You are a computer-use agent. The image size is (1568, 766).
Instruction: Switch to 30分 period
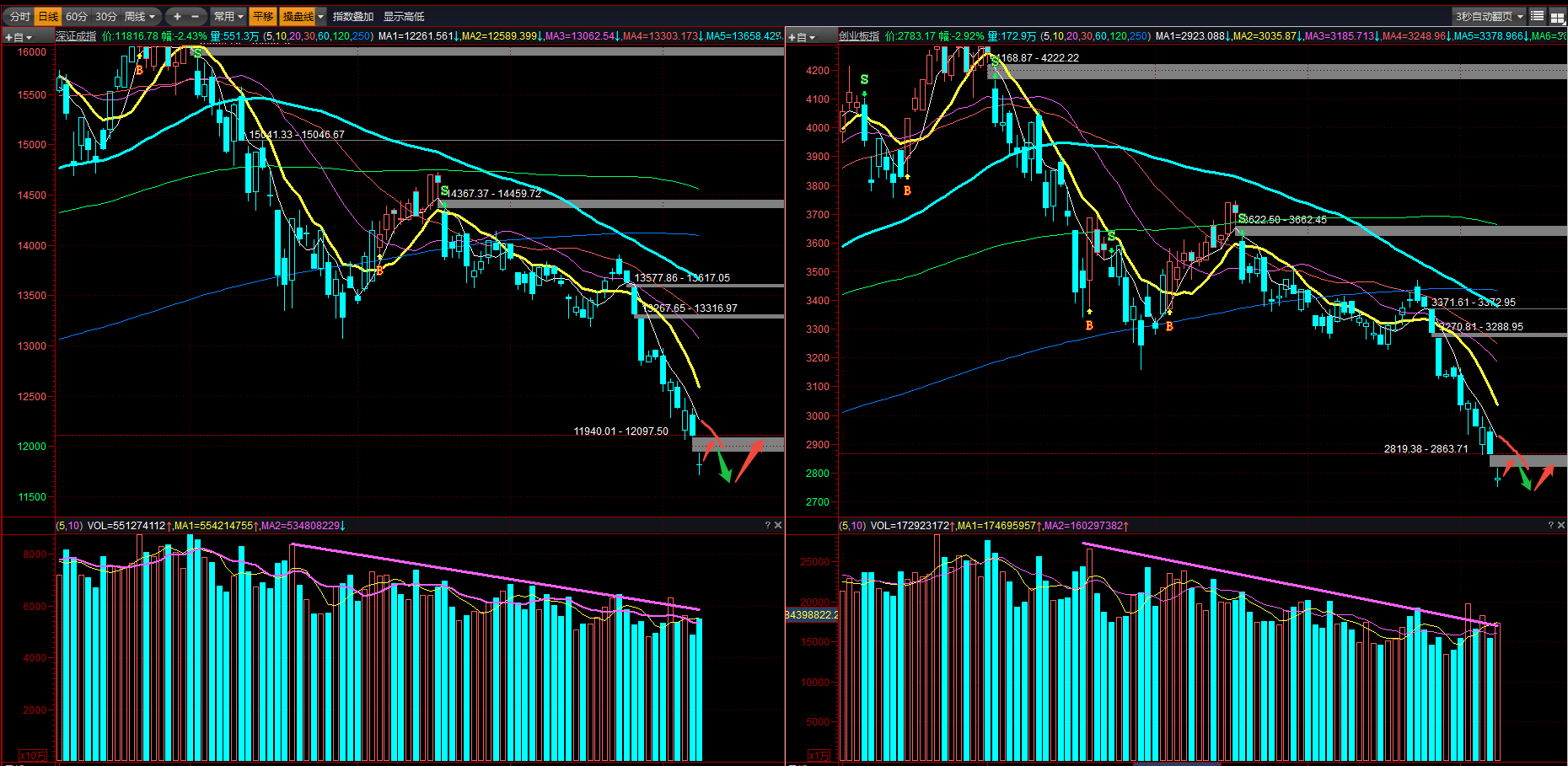(x=106, y=16)
